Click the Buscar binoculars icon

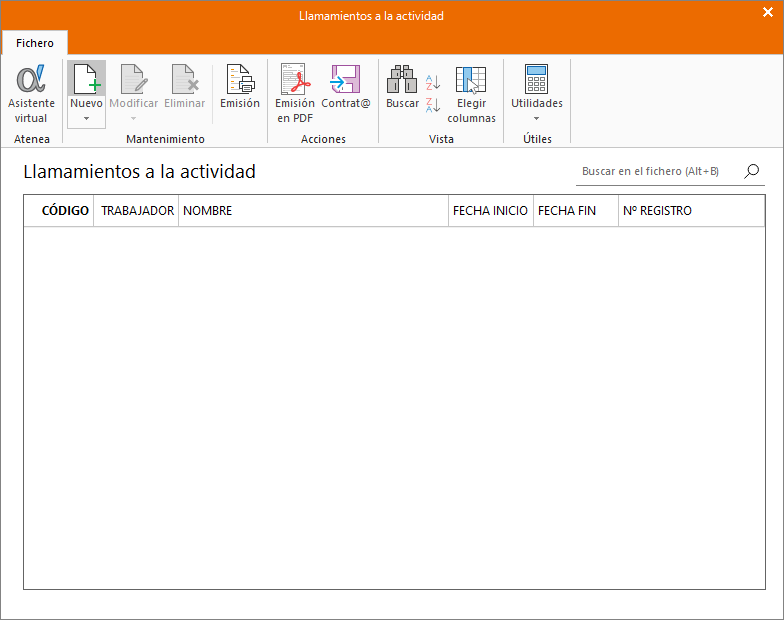coord(402,79)
